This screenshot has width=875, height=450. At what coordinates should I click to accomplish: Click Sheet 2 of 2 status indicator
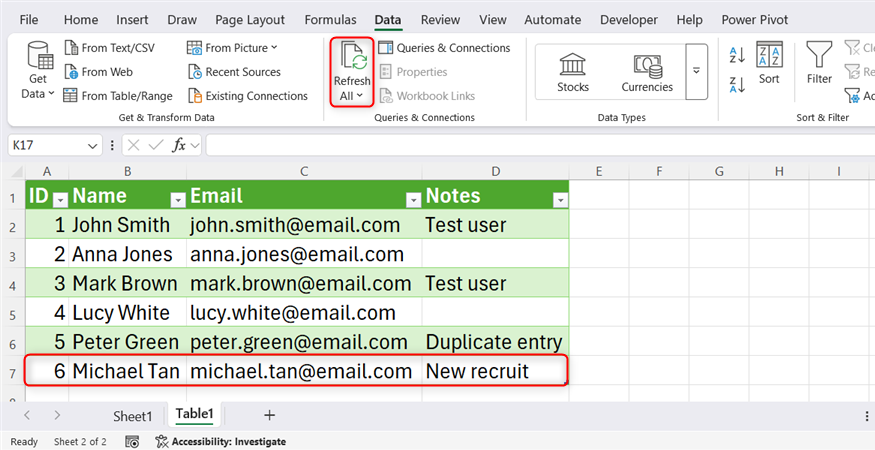coord(80,442)
